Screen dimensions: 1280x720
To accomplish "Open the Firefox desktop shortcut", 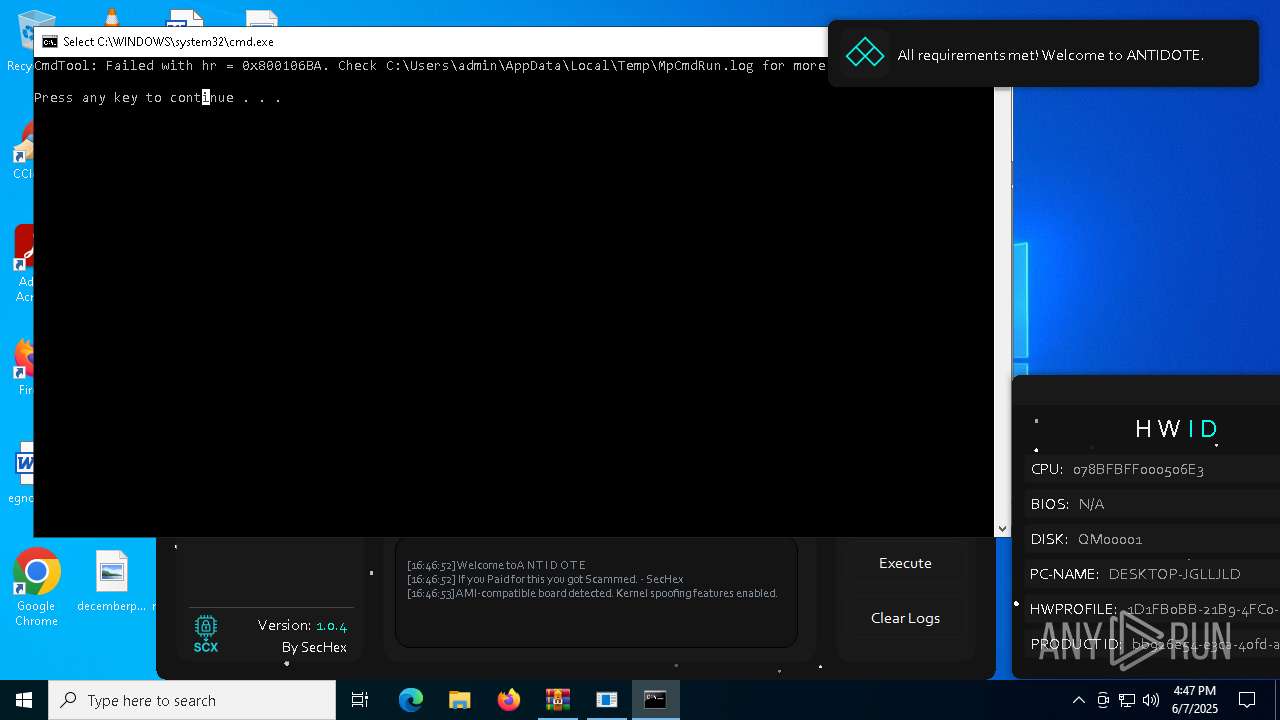I will point(24,366).
